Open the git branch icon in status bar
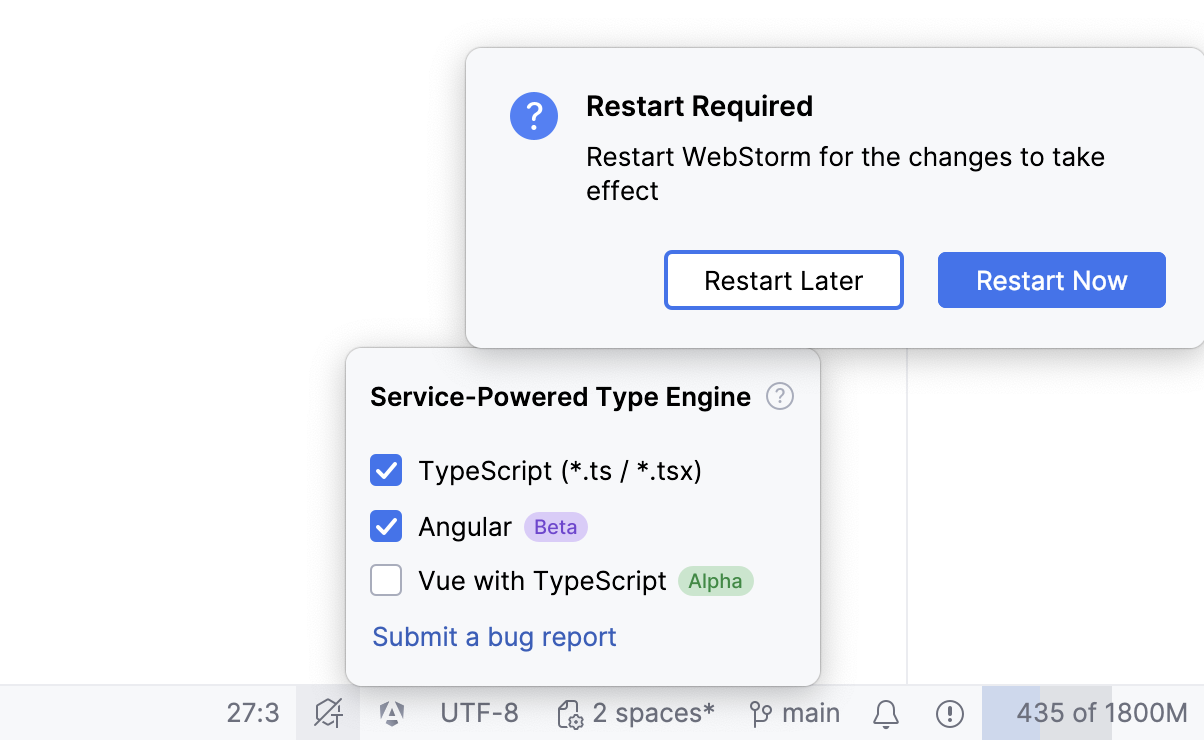 [760, 713]
